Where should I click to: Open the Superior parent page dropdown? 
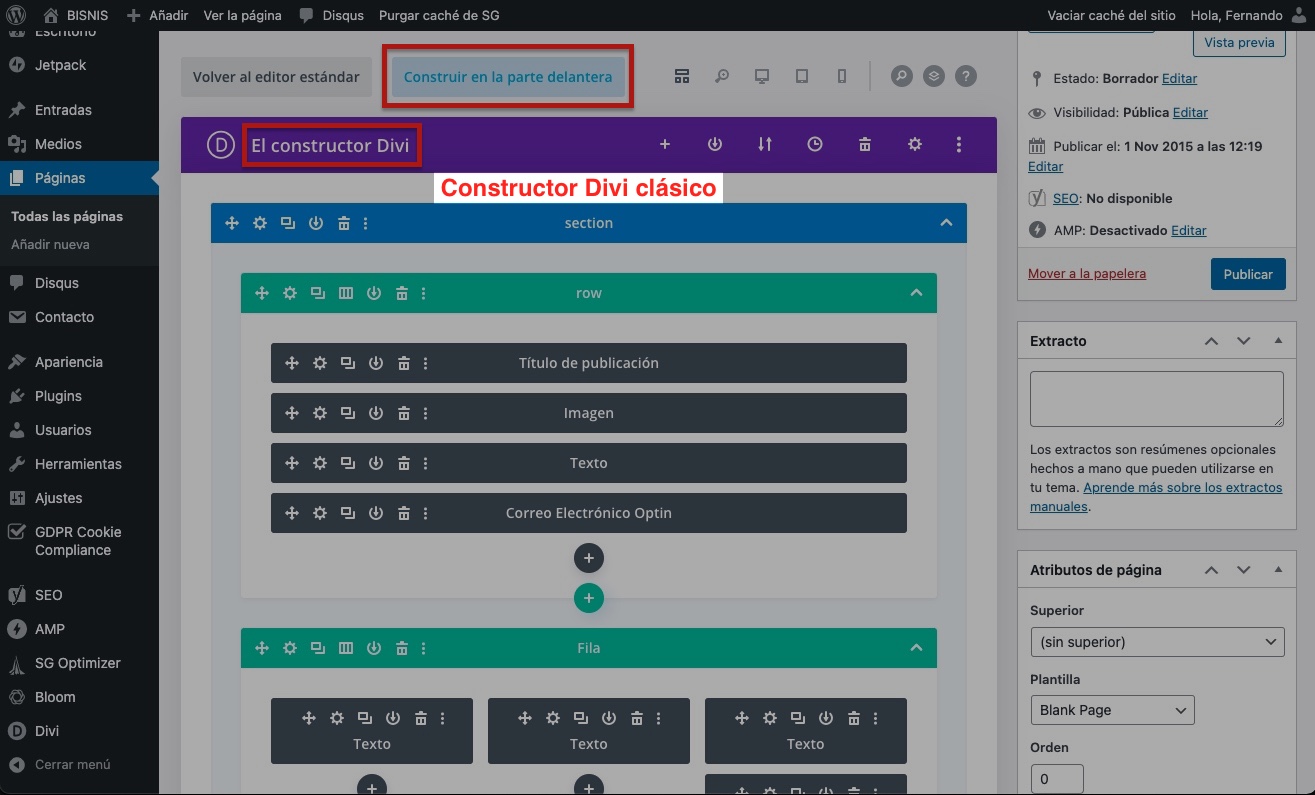tap(1156, 642)
